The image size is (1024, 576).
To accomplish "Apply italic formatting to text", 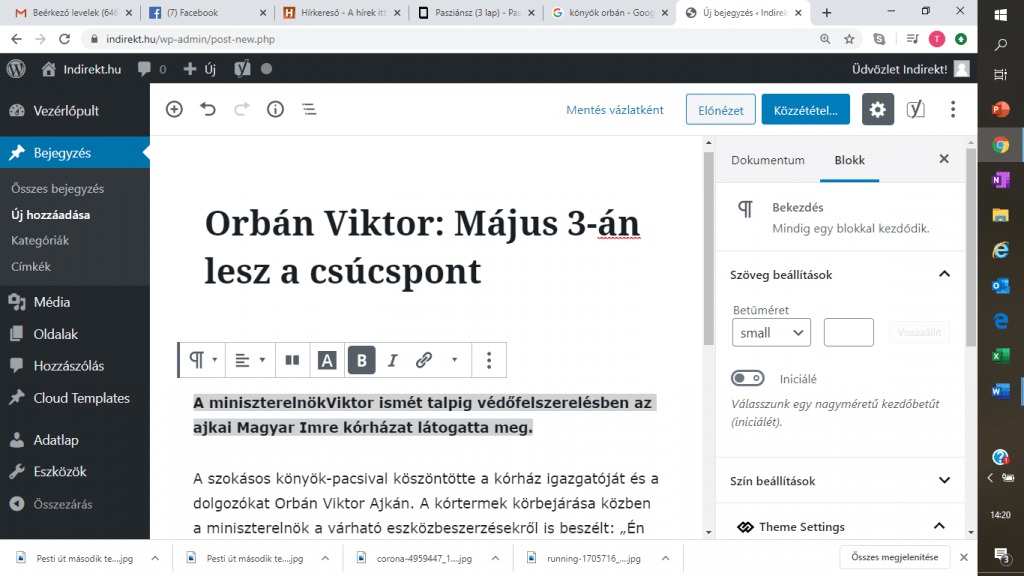I will point(393,360).
